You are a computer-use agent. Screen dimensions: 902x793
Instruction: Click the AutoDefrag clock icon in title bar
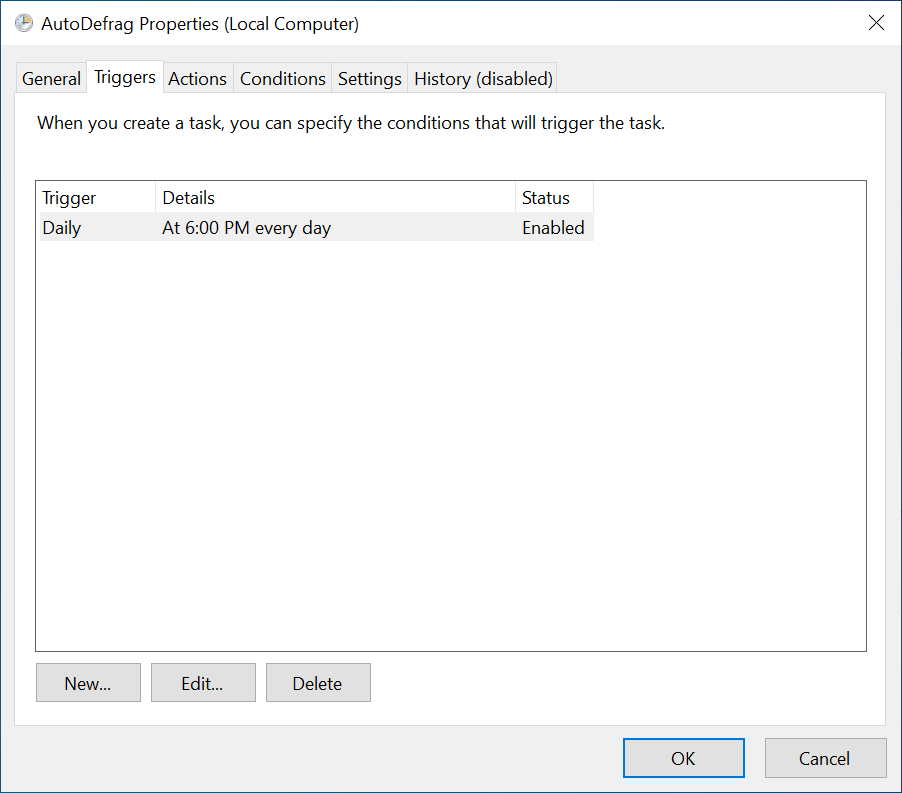24,23
